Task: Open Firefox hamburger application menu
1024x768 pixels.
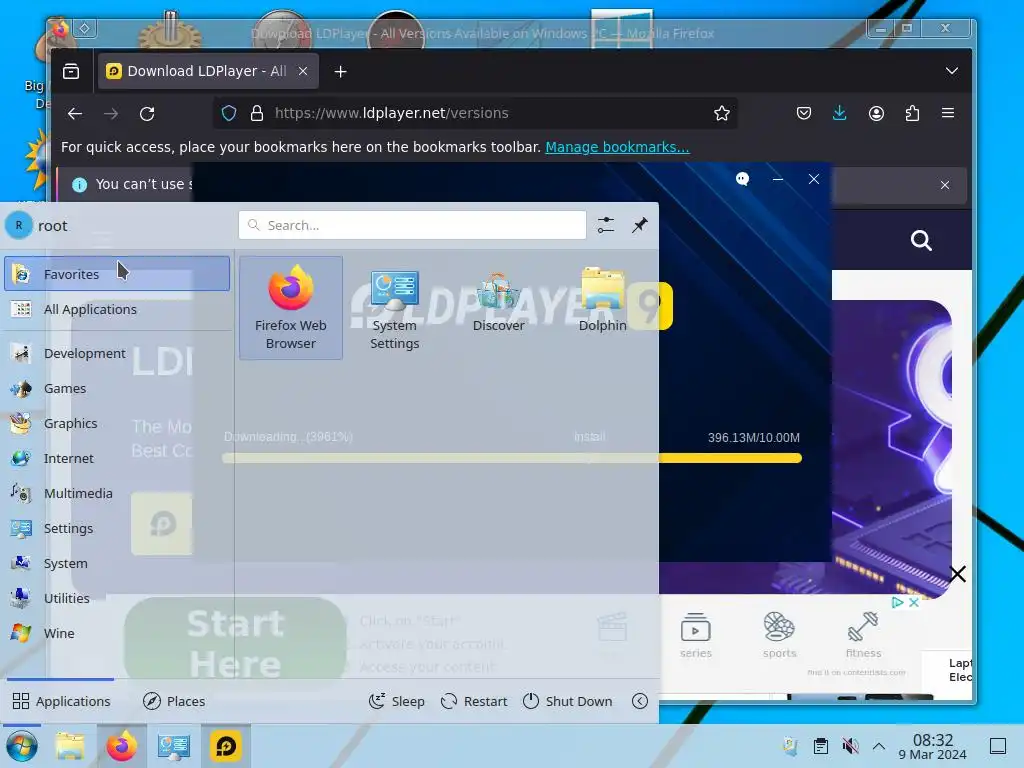Action: tap(948, 113)
